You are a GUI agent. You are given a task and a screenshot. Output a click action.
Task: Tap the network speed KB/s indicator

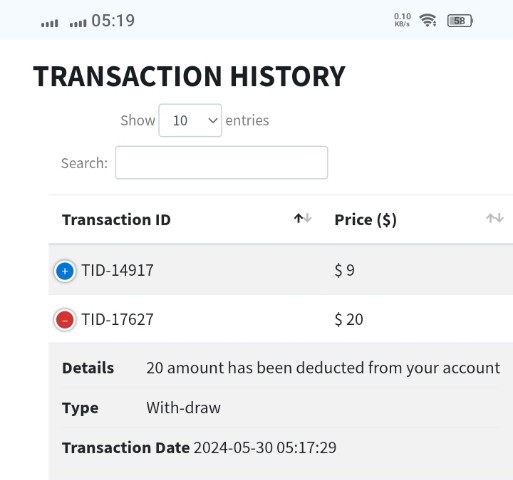point(402,20)
